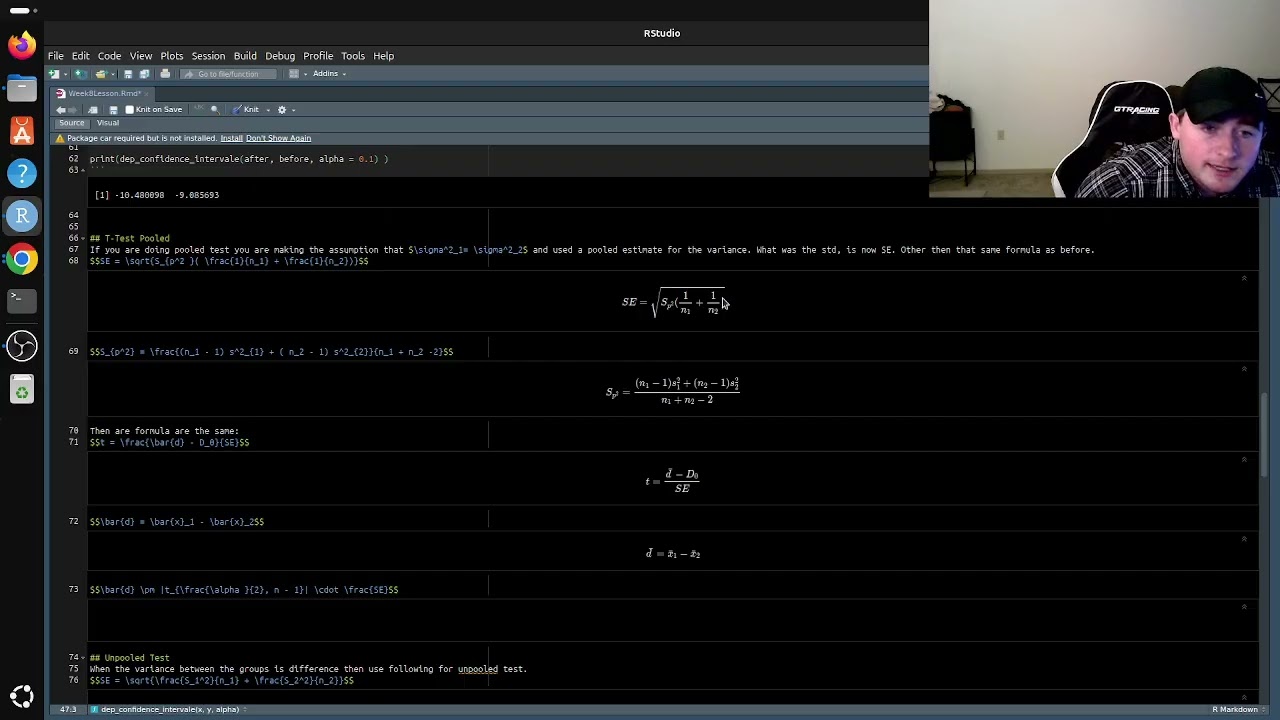
Task: Open the Code menu
Action: coord(109,56)
